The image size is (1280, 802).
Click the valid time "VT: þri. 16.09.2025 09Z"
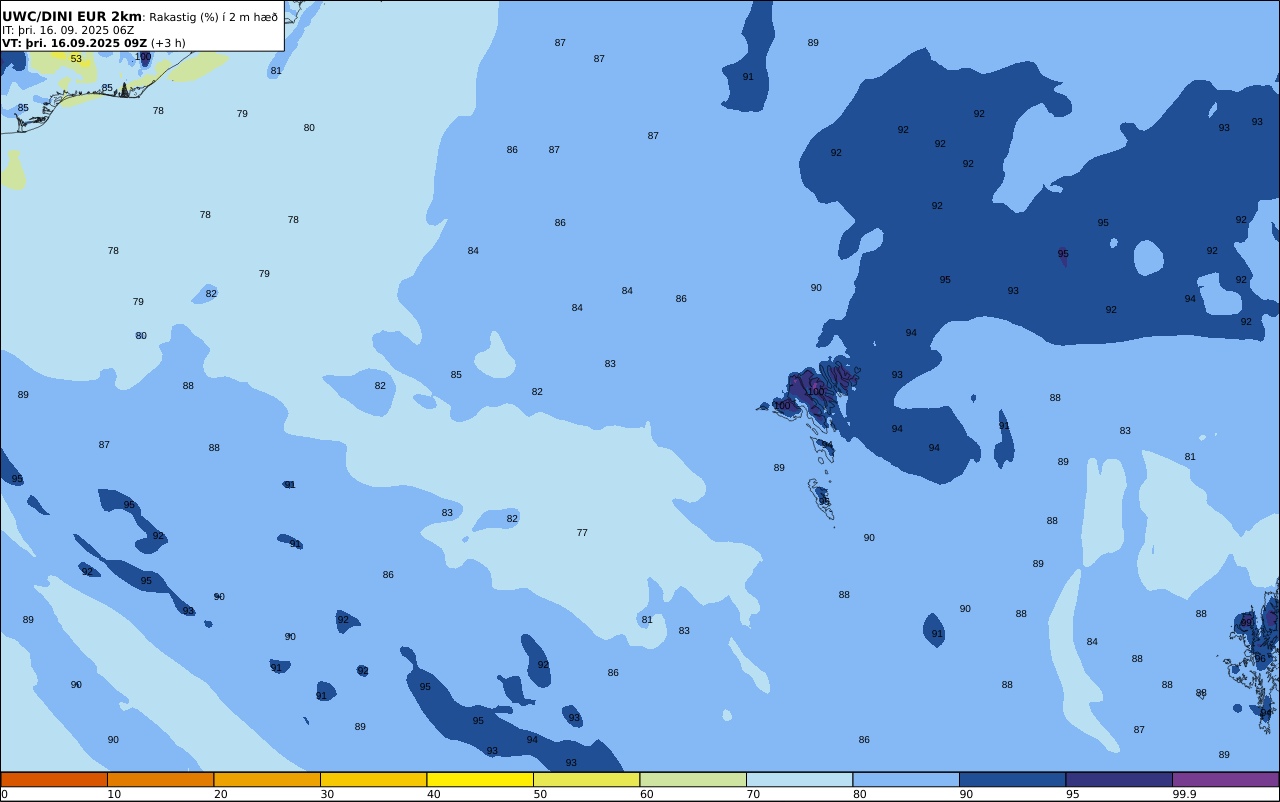pyautogui.click(x=75, y=43)
